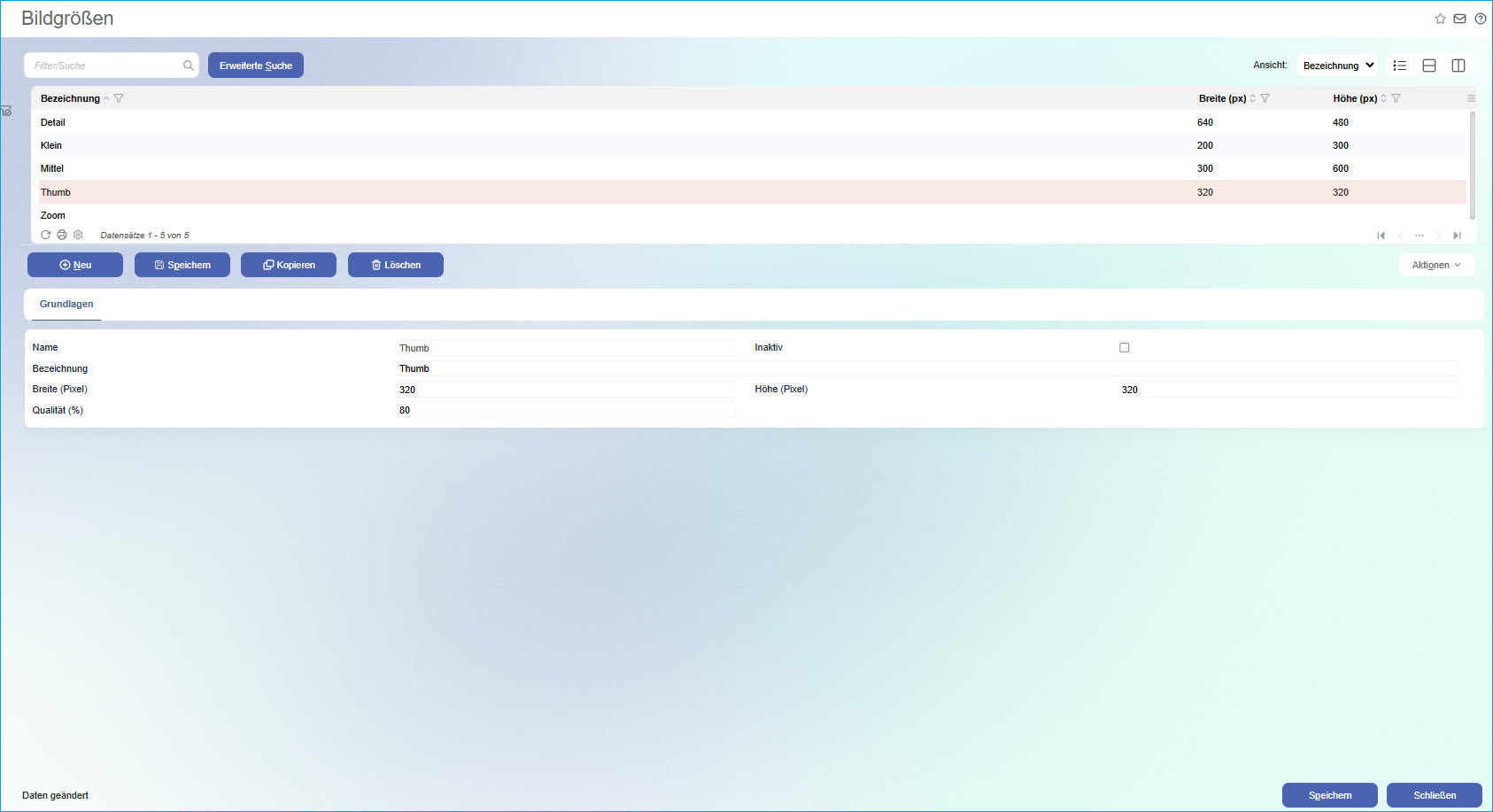Tick the Inaktiv checkbox
The height and width of the screenshot is (812, 1493).
pyautogui.click(x=1125, y=348)
